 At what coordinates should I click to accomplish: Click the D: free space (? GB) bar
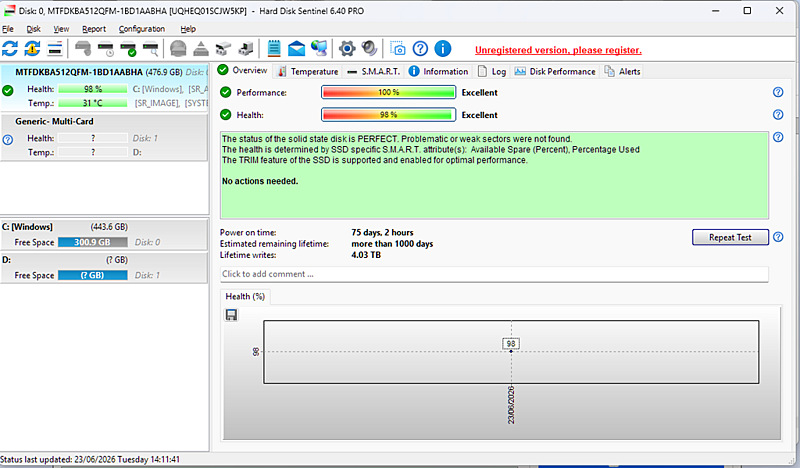coord(92,275)
